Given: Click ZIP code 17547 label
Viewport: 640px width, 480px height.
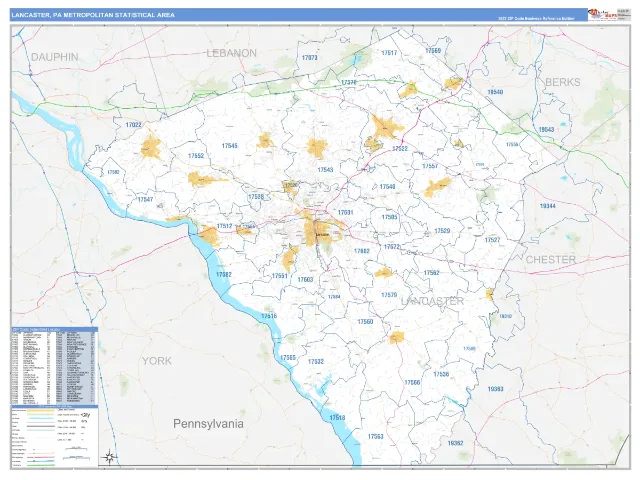Looking at the screenshot, I should coord(145,200).
